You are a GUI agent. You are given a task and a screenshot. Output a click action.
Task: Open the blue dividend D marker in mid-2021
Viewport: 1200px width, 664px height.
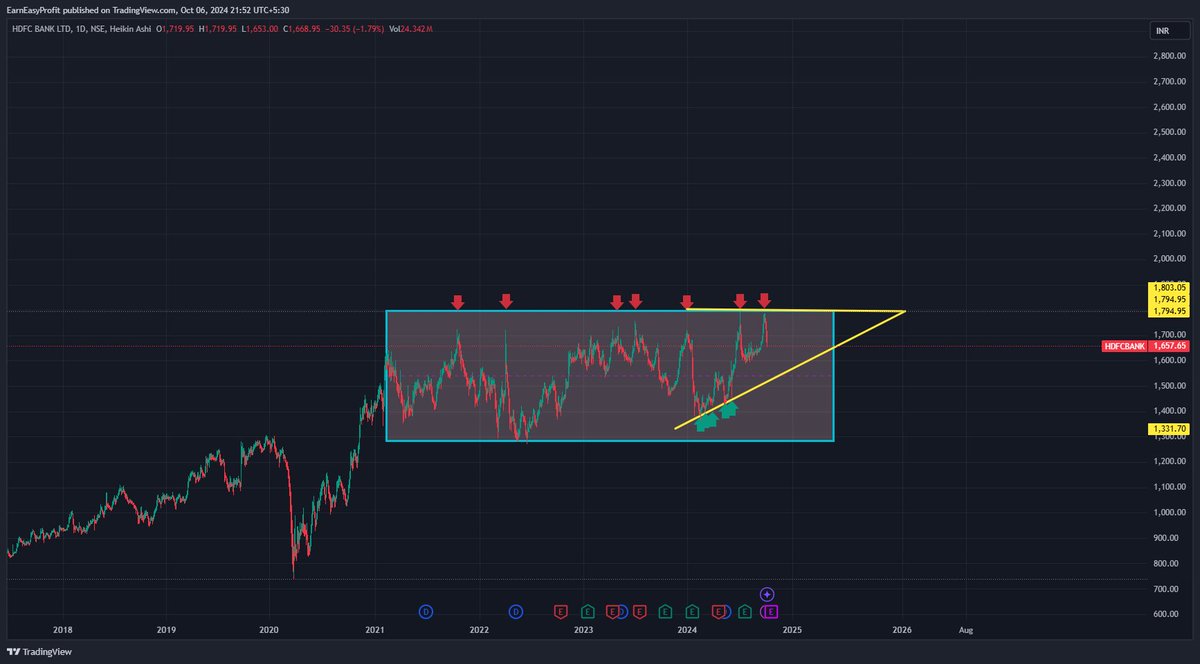pos(426,612)
